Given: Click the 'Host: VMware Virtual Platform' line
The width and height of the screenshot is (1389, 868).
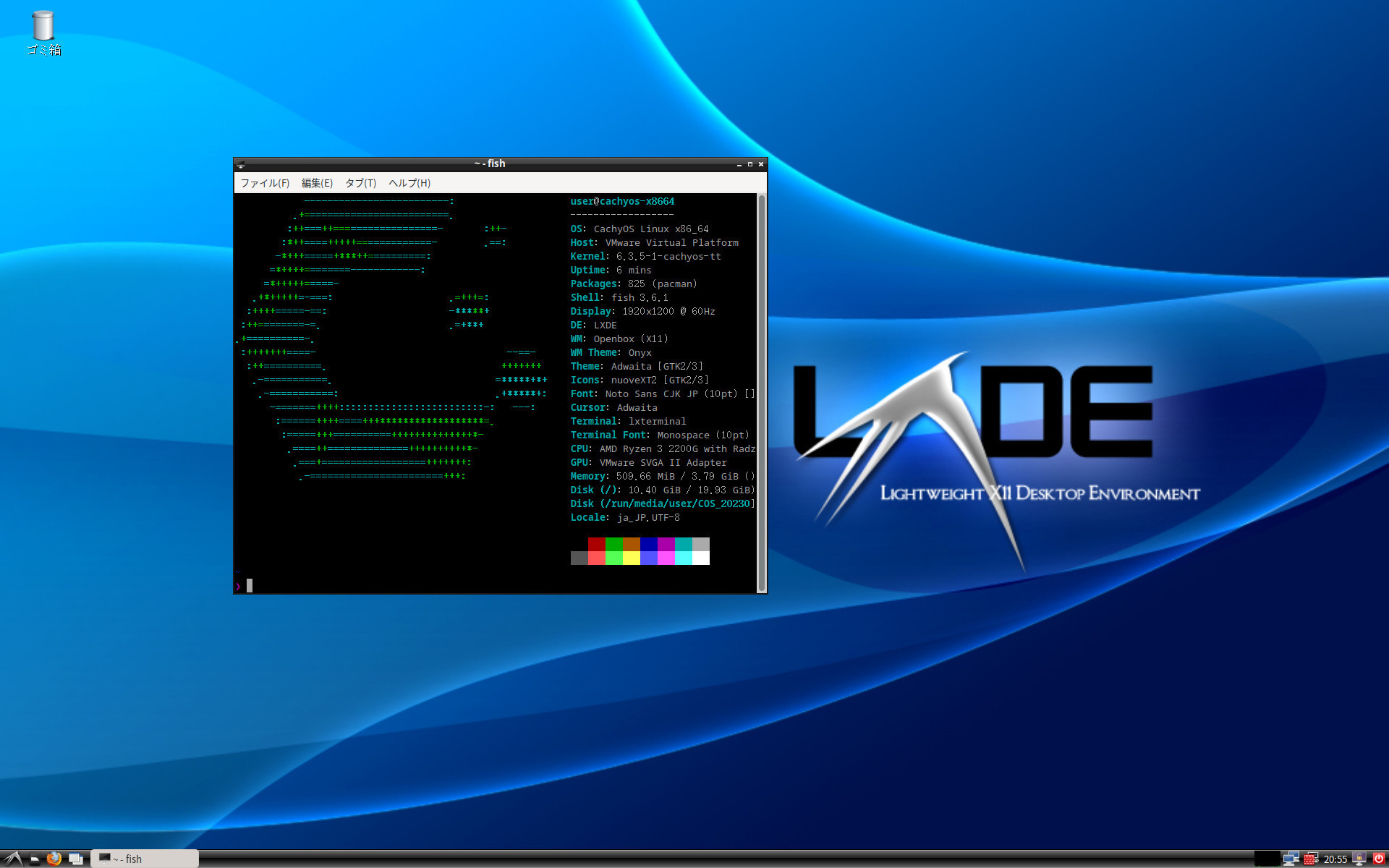Looking at the screenshot, I should [655, 243].
